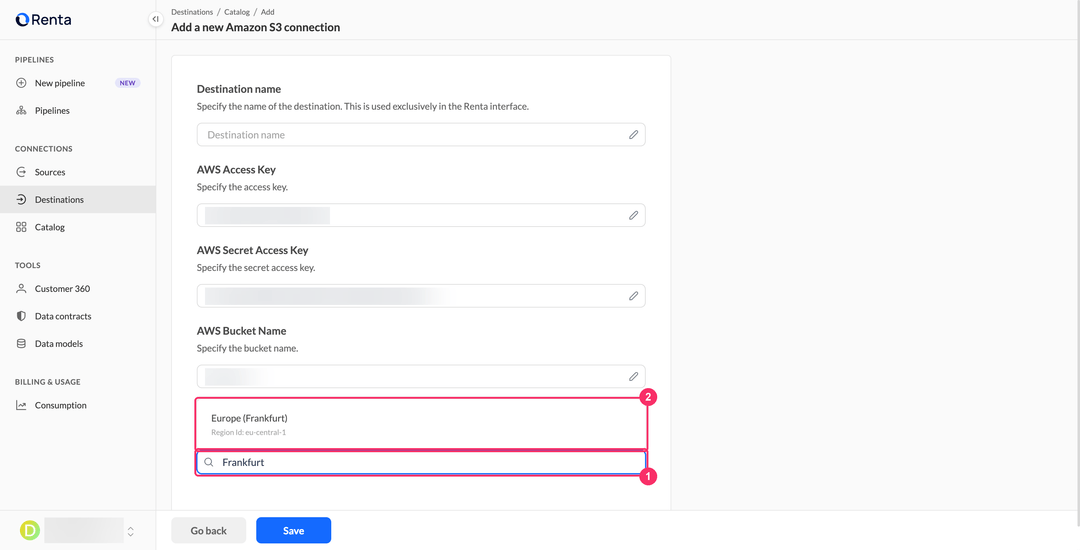The height and width of the screenshot is (550, 1080).
Task: Click the New pipeline plus icon
Action: pyautogui.click(x=21, y=83)
